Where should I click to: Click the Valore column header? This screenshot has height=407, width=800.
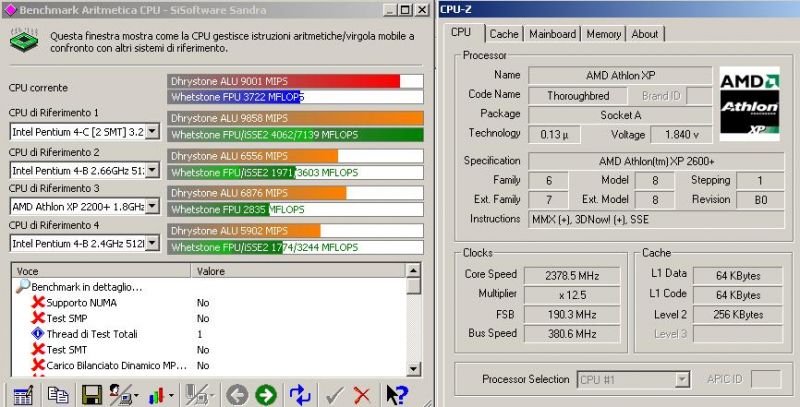(298, 271)
